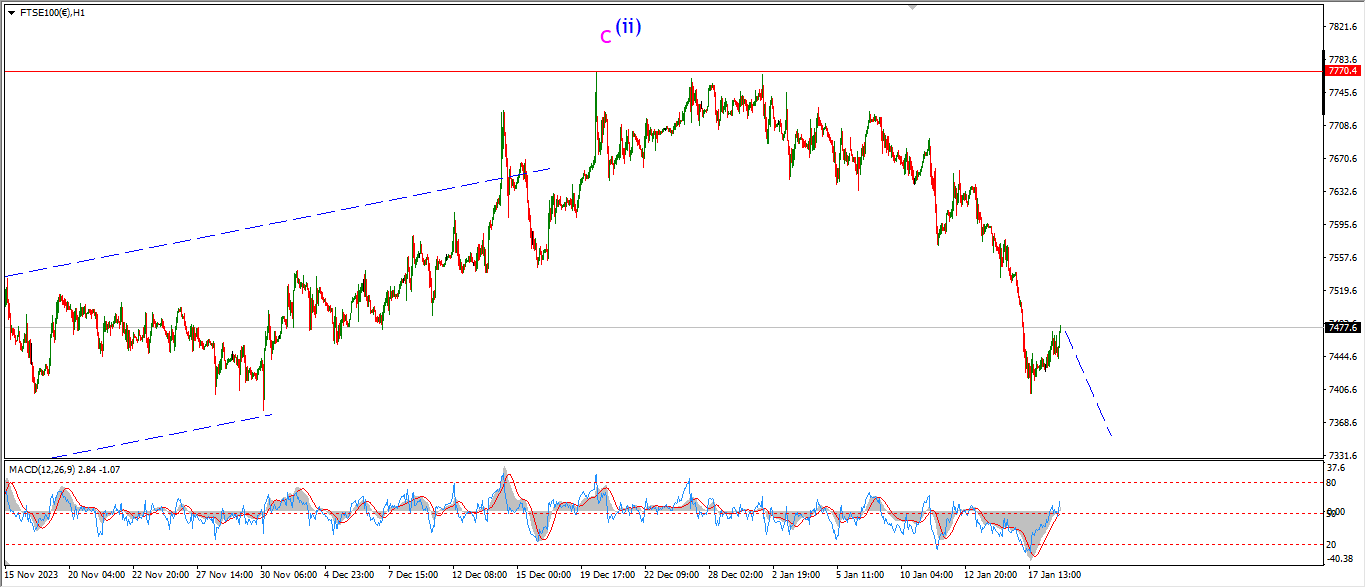Select the magenta 'c' wave label
This screenshot has height=588, width=1366.
(605, 37)
